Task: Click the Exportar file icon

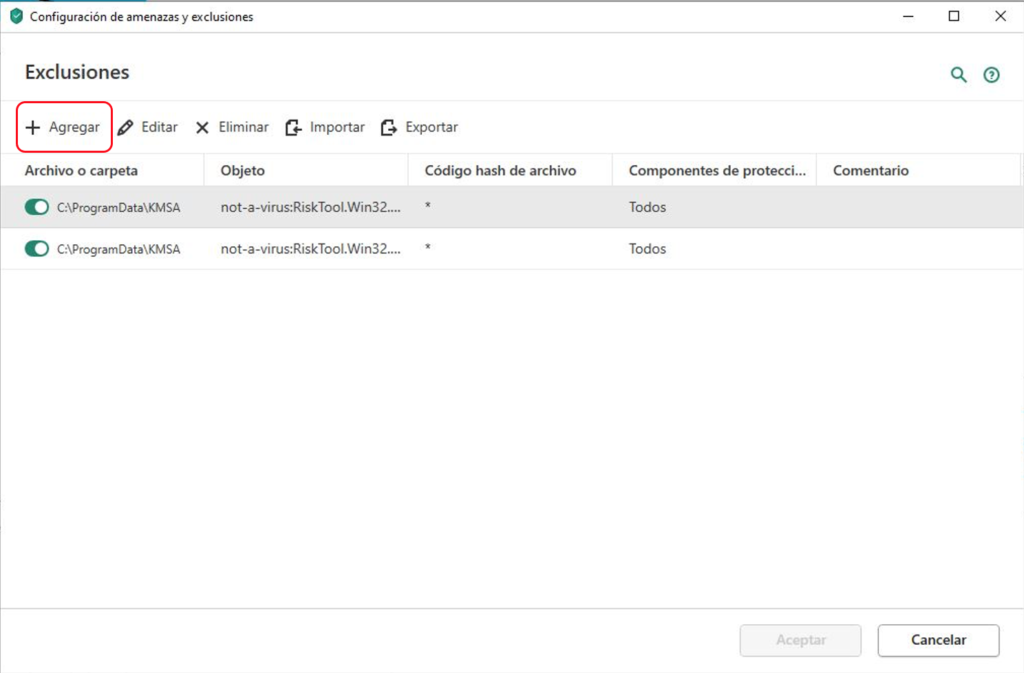Action: [x=389, y=128]
